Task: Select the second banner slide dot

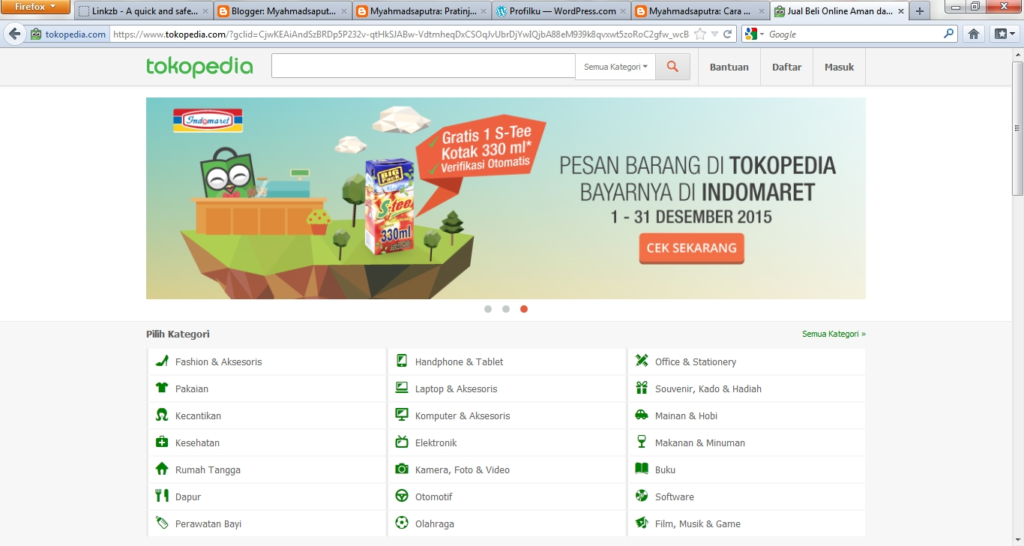Action: 505,309
